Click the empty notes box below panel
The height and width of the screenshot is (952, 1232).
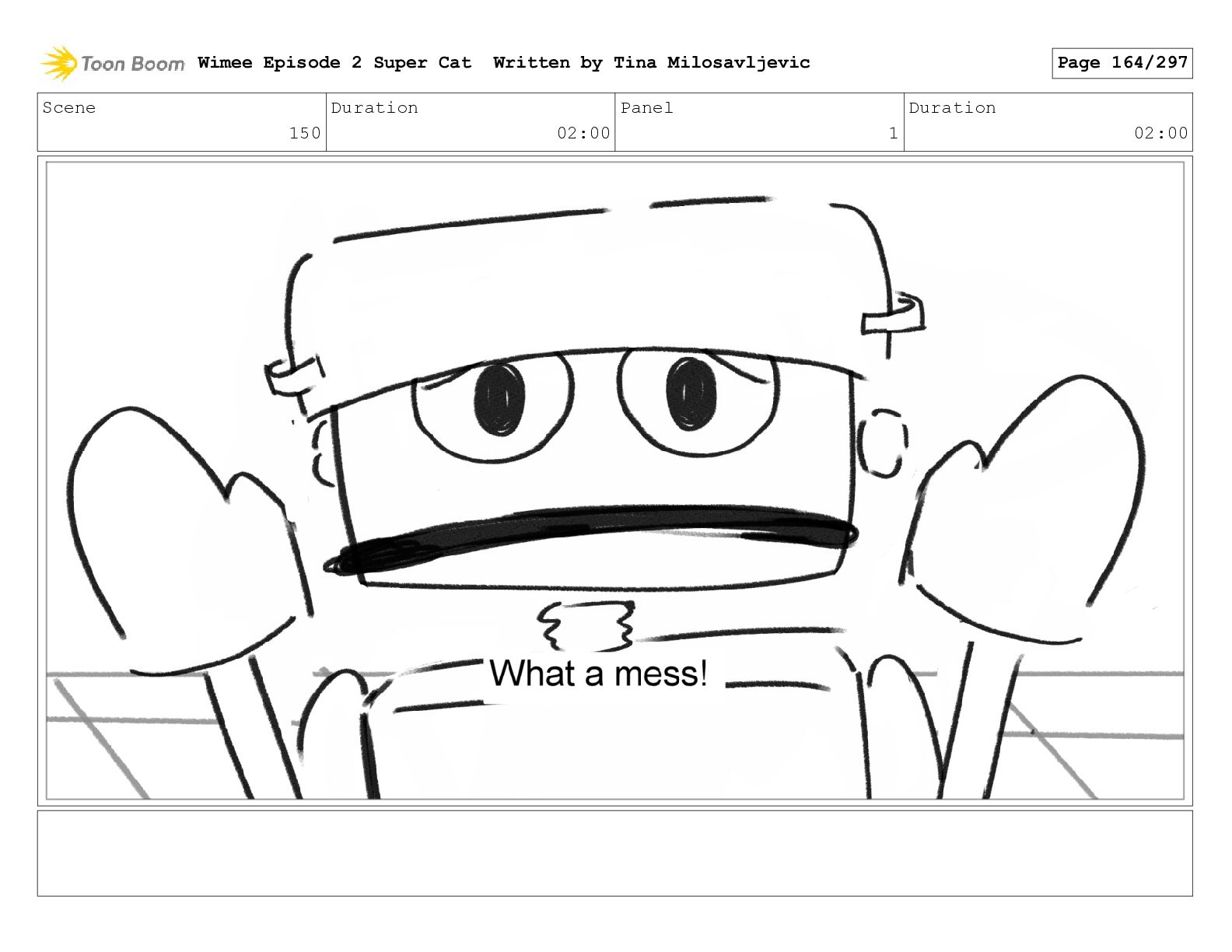coord(614,853)
